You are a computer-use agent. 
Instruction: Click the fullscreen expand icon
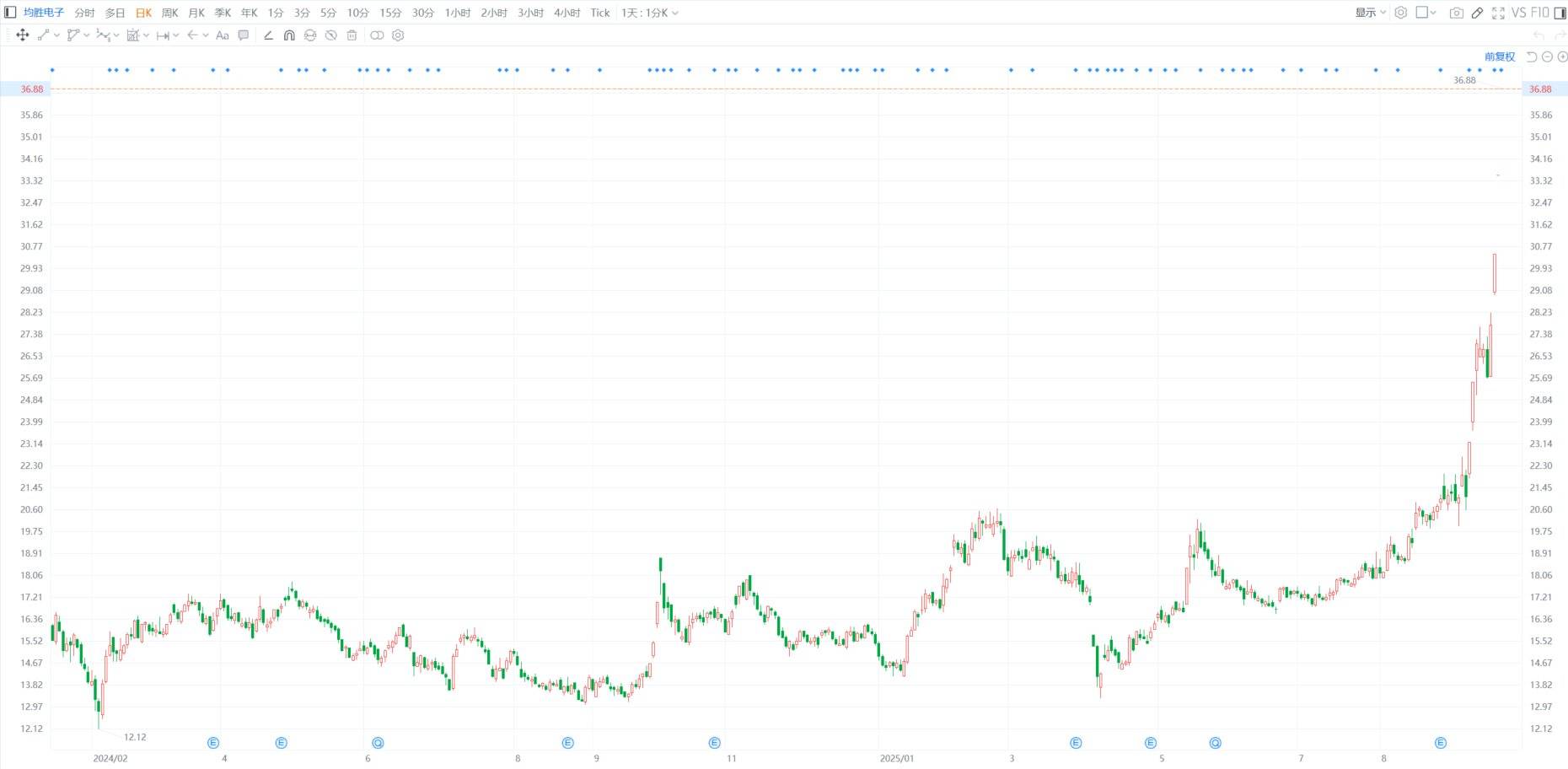click(1498, 13)
